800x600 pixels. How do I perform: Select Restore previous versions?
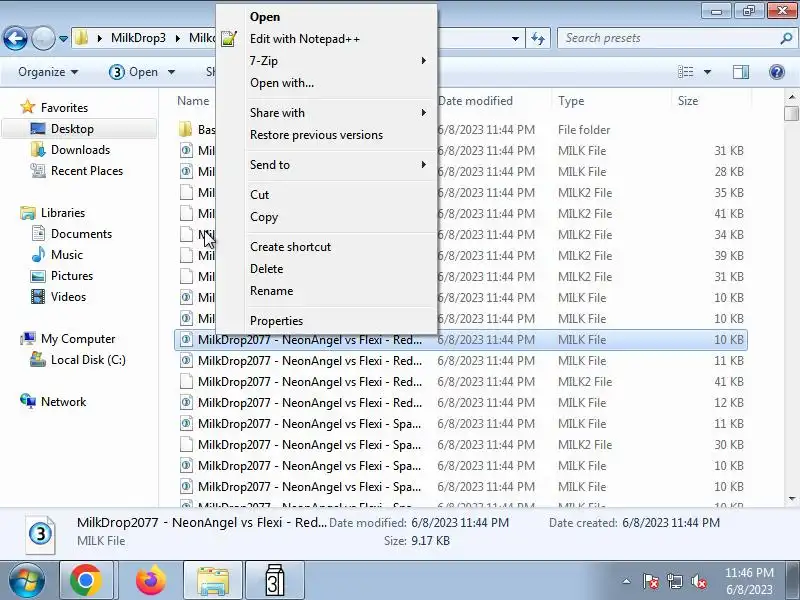[x=327, y=135]
